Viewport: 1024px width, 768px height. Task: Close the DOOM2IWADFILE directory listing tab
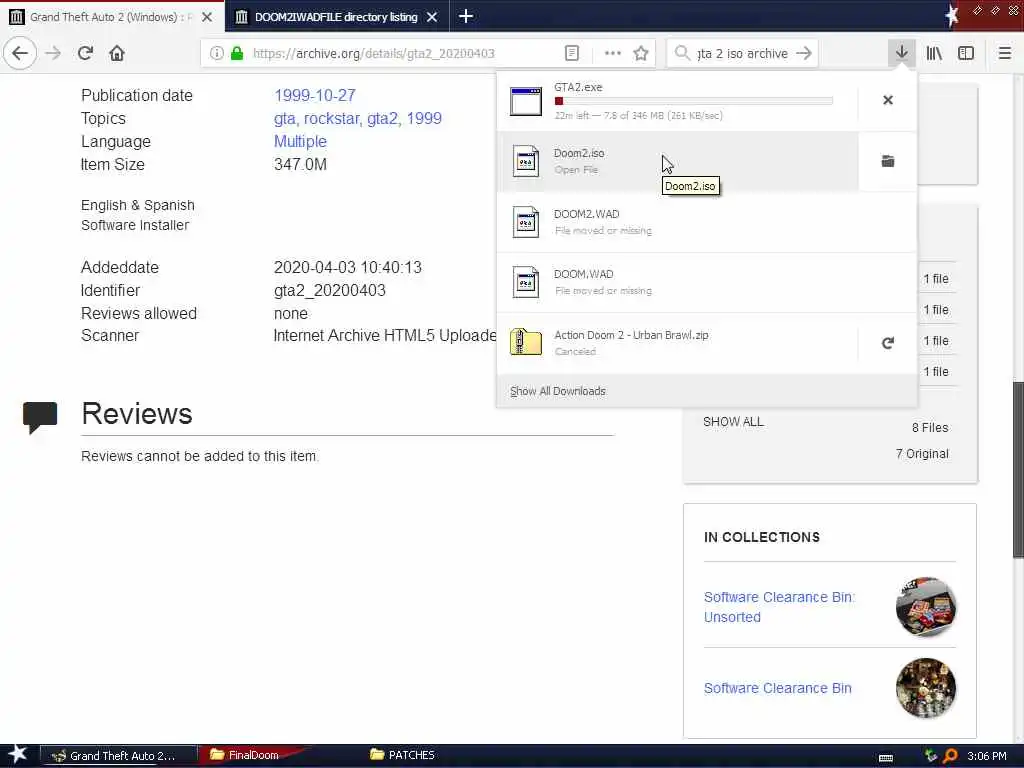(432, 17)
